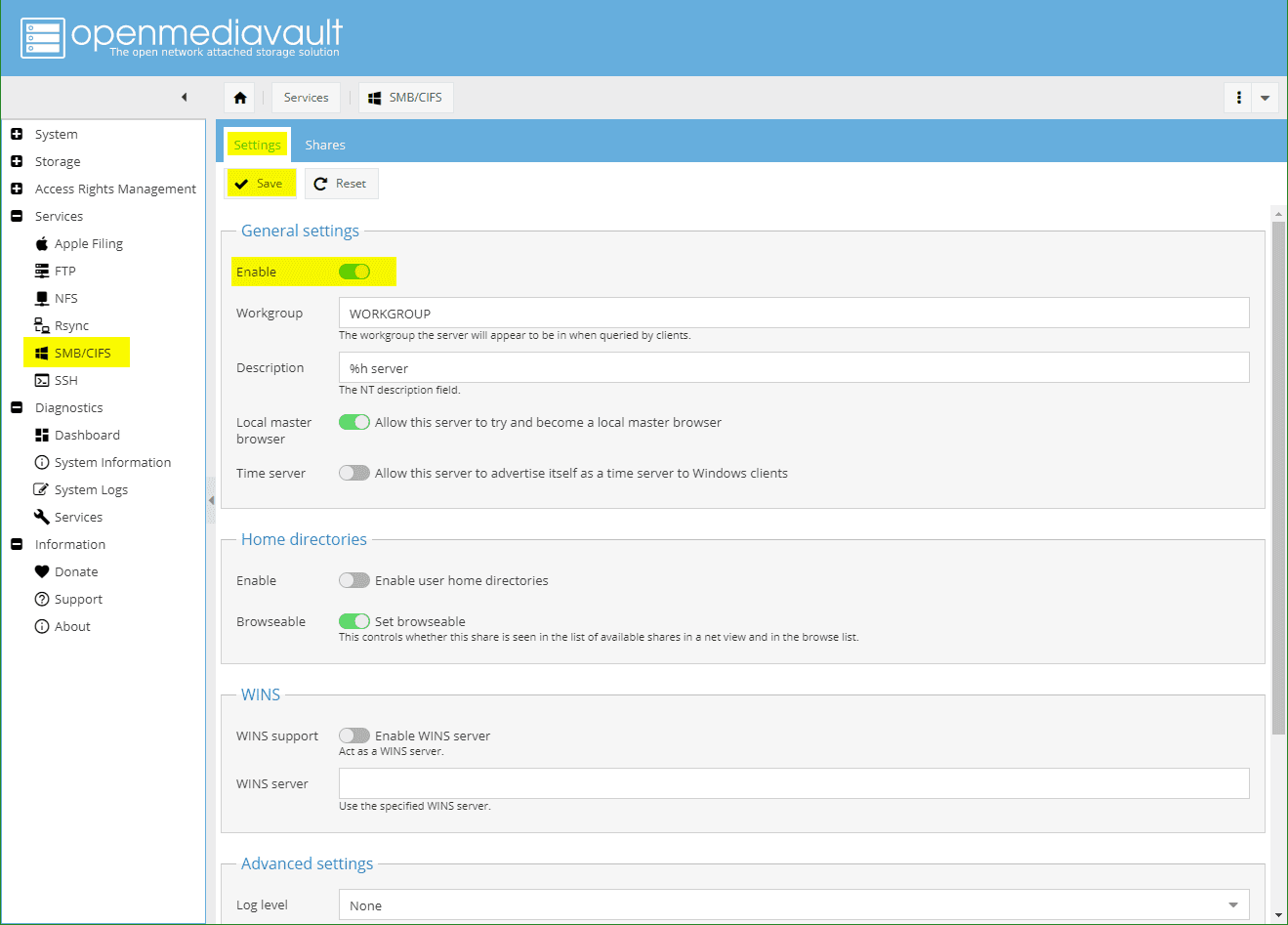The image size is (1288, 925).
Task: Enable the Time server toggle
Action: pyautogui.click(x=353, y=473)
